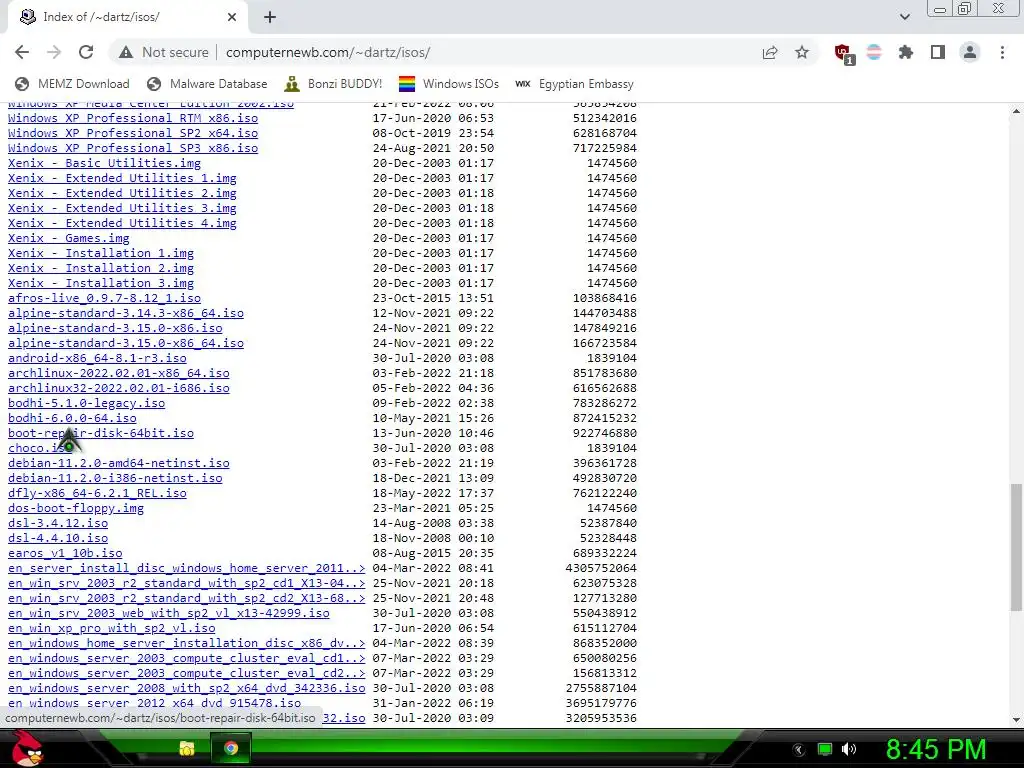Open en_windows_home_server_installation_disc_x86 link

pyautogui.click(x=187, y=644)
